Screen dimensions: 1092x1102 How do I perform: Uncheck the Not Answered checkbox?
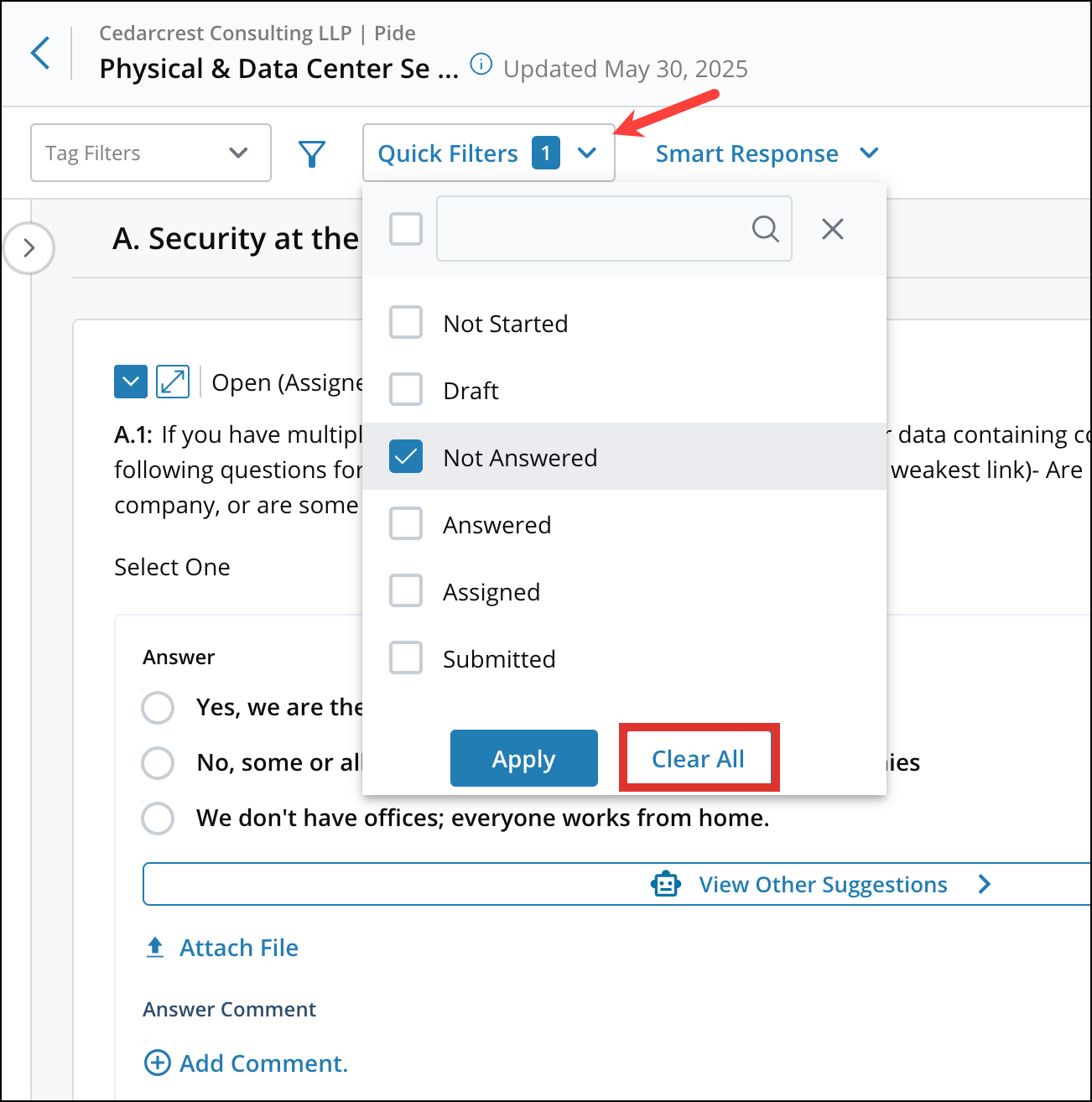coord(406,457)
